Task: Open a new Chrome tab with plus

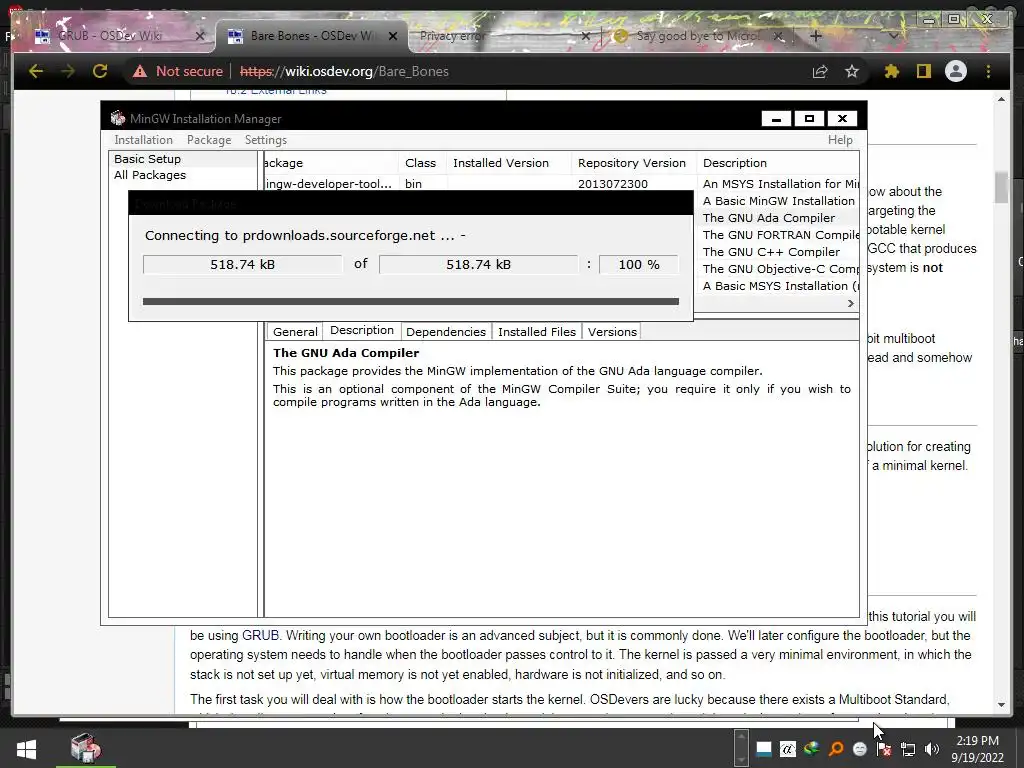Action: 816,37
